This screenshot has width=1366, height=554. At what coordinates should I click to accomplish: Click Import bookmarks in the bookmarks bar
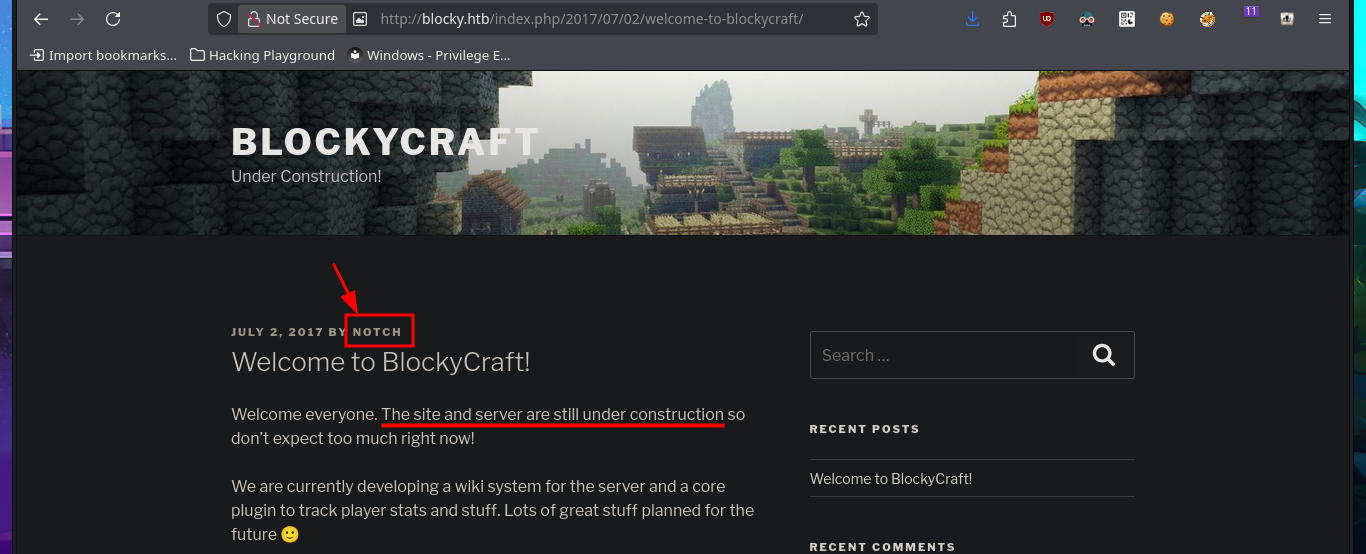click(x=103, y=55)
